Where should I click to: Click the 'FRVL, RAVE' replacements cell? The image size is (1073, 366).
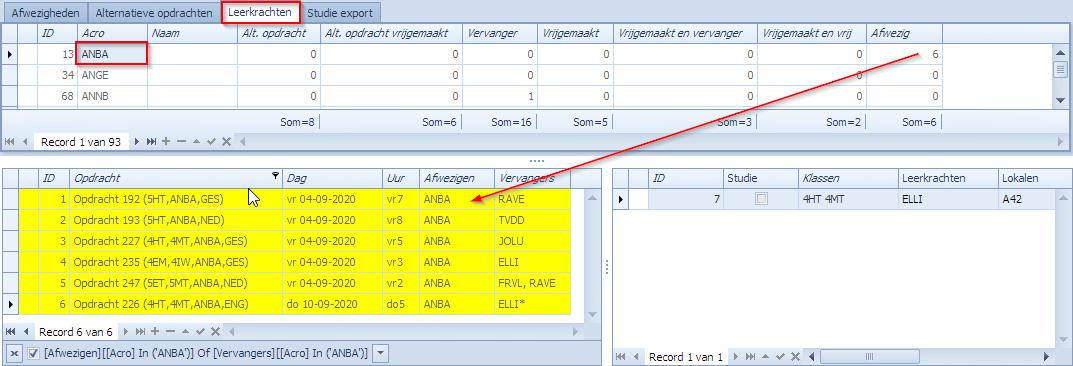pos(532,283)
